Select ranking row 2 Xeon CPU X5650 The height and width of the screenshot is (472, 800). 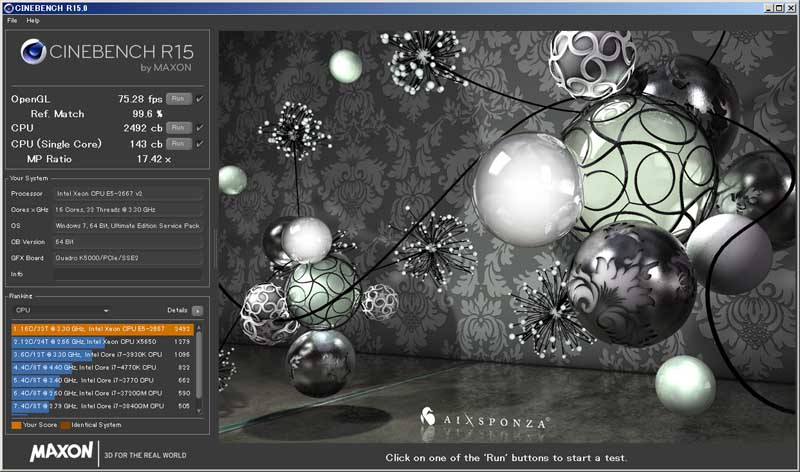tap(102, 342)
